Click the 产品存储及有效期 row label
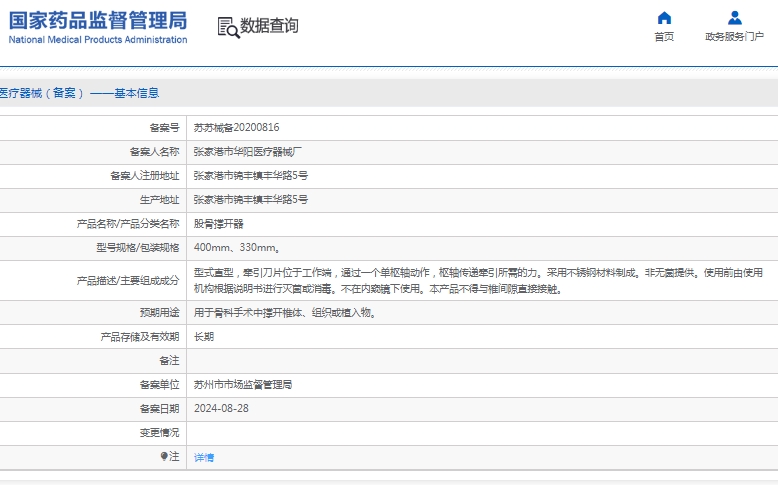 click(x=139, y=337)
